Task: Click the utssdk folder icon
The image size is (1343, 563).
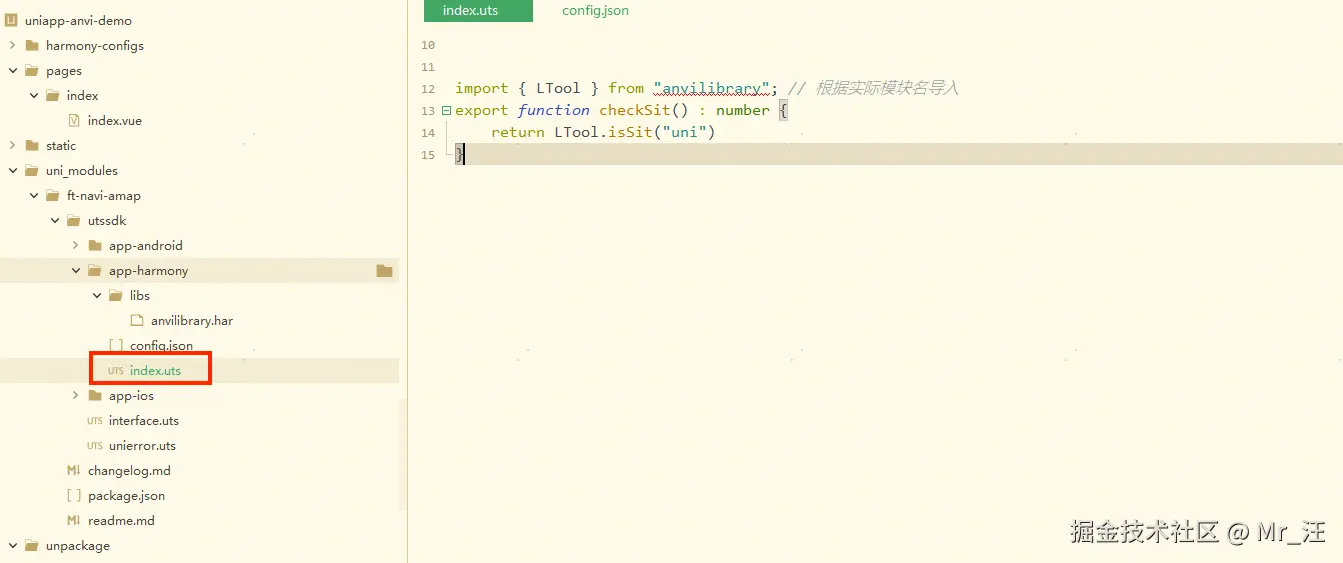Action: coord(74,220)
